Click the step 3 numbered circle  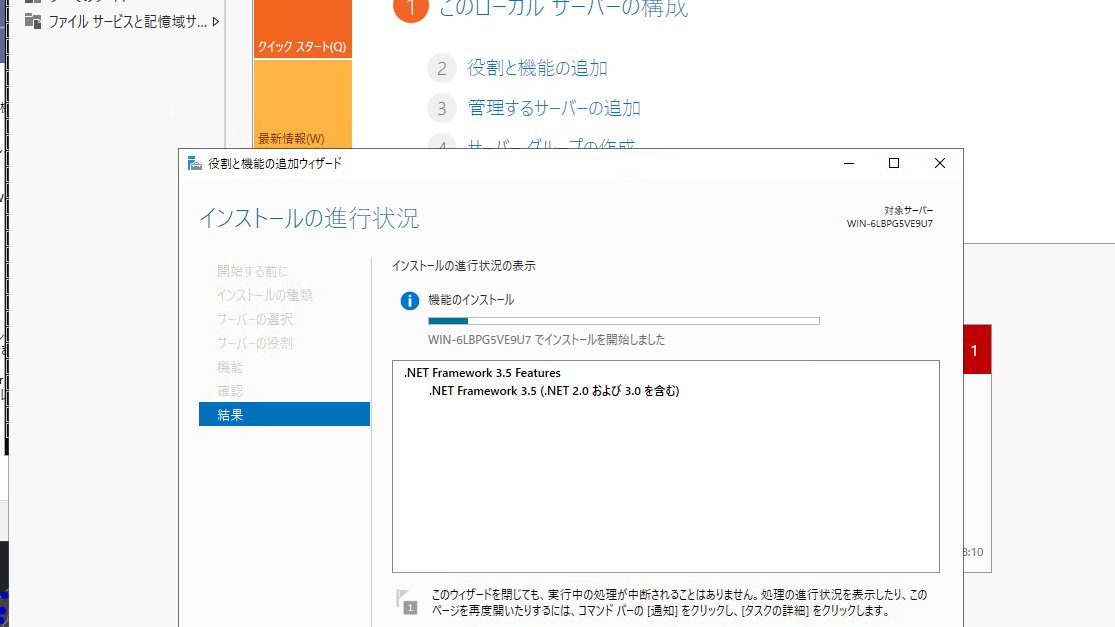(x=442, y=107)
